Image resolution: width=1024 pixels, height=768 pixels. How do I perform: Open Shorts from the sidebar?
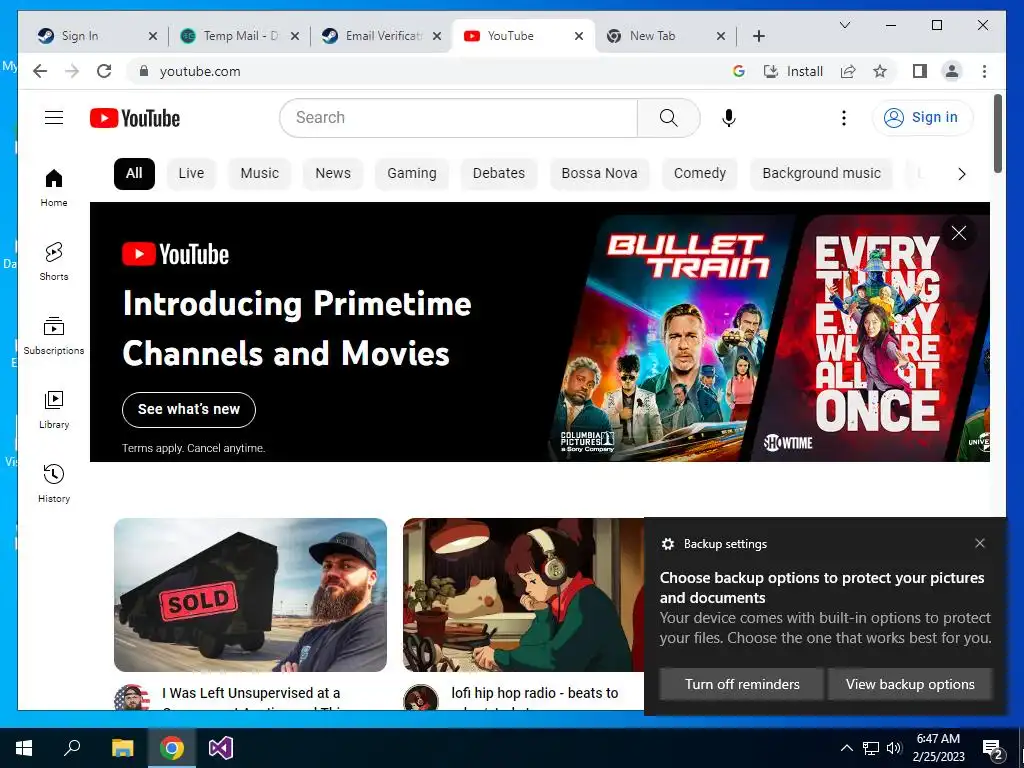[54, 261]
